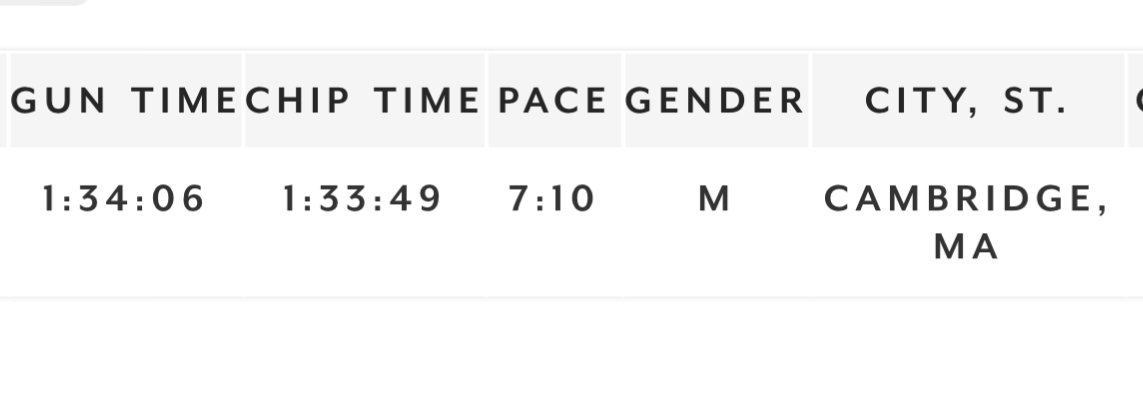This screenshot has width=1143, height=401.
Task: Click the grey pill at the top-left corner
Action: (x=45, y=2)
